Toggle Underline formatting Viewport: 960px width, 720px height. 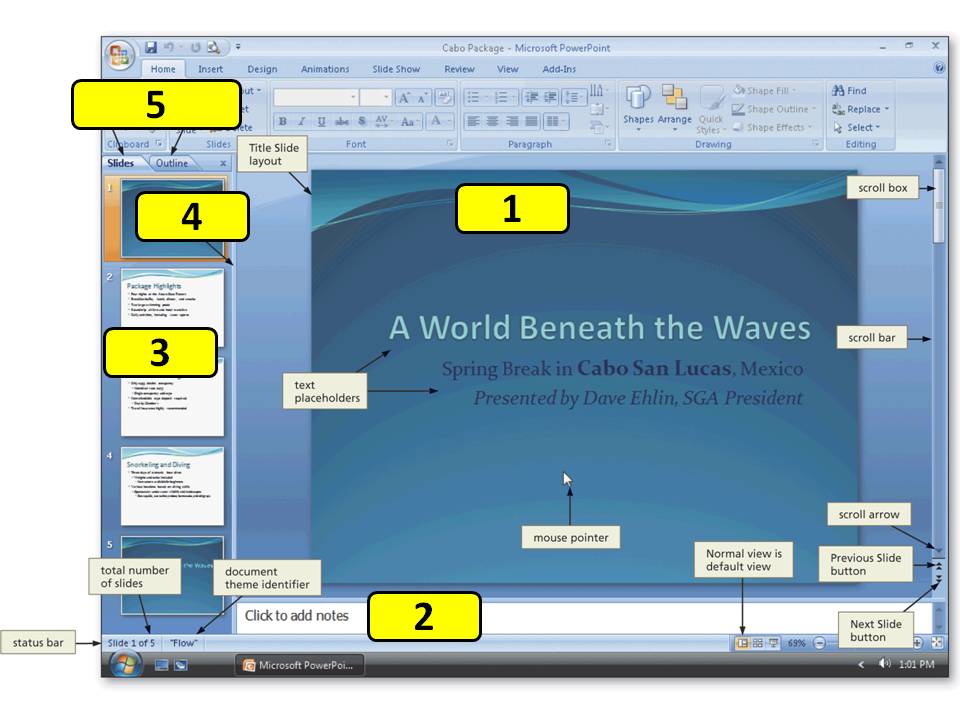click(x=321, y=121)
